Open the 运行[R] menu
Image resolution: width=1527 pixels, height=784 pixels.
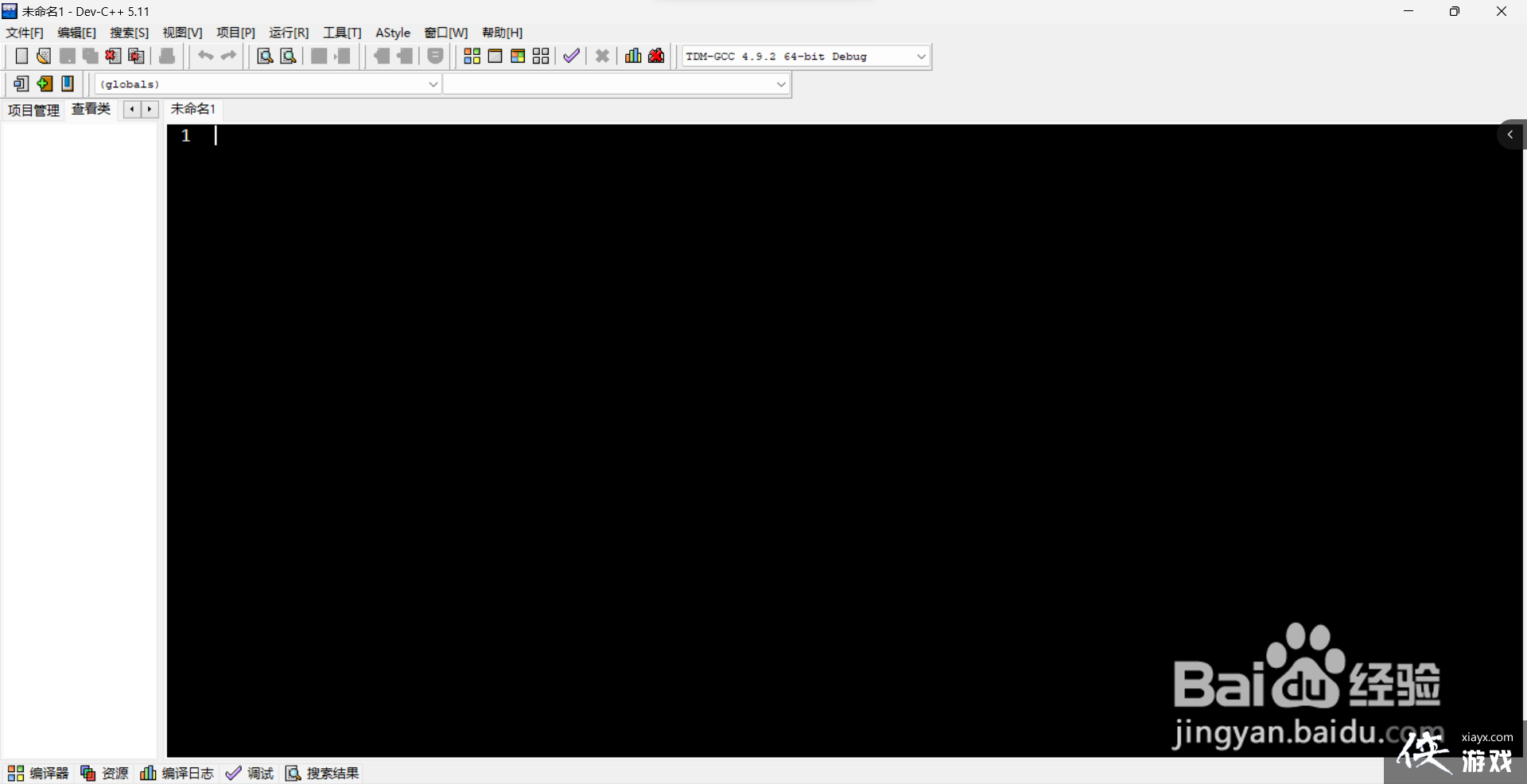point(289,33)
